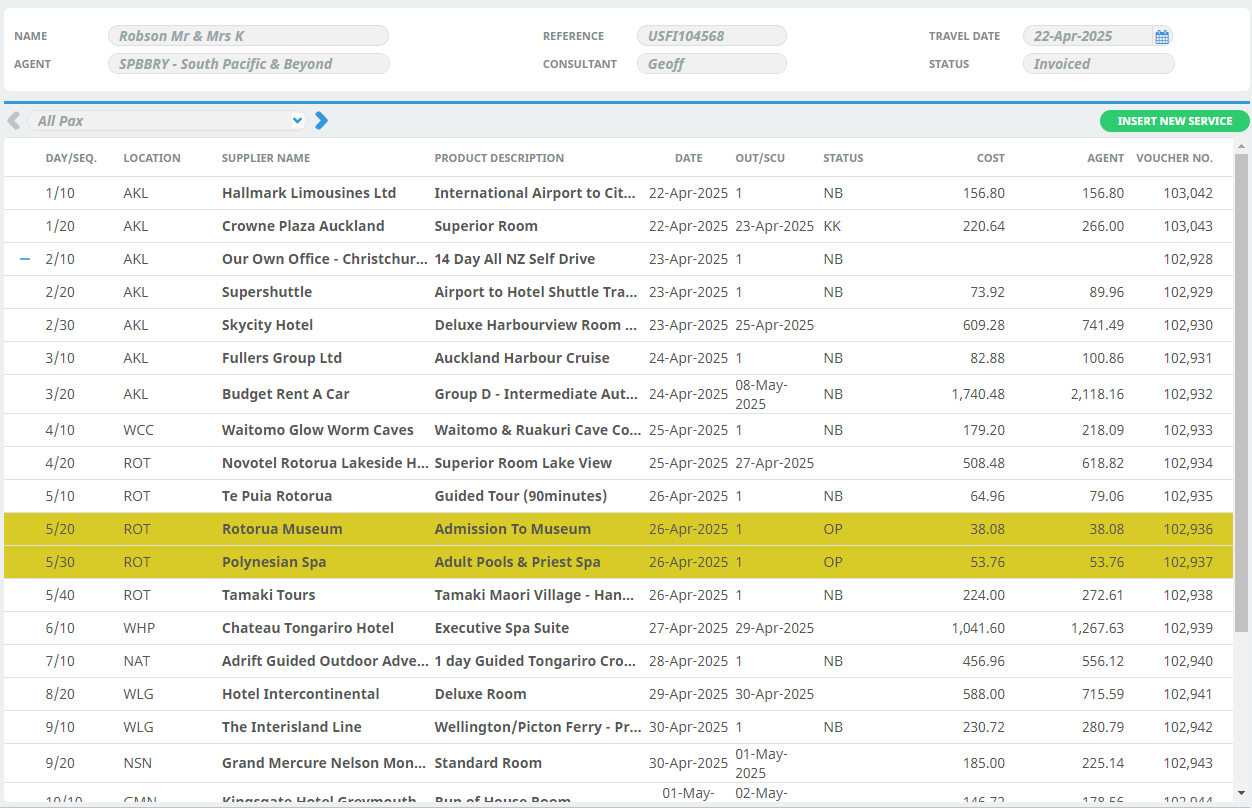
Task: Select the Chateau Tongariro Hotel row
Action: 307,628
